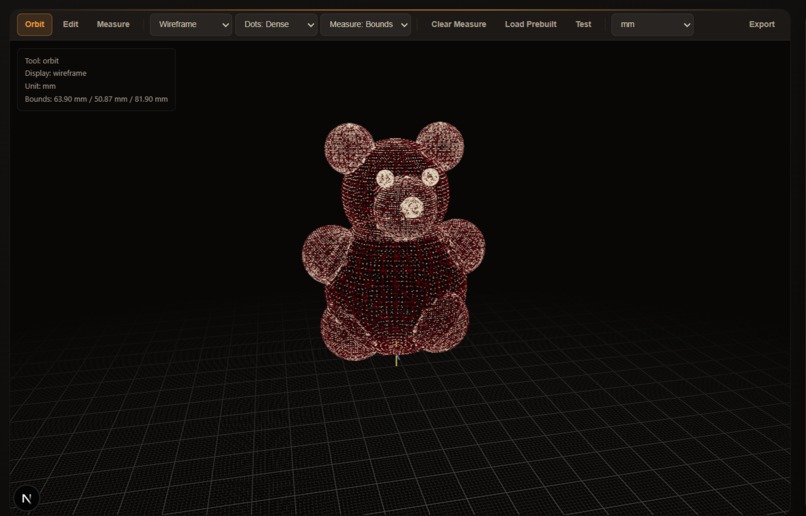Click the 'Display: wireframe' status text
This screenshot has width=806, height=516.
tap(56, 73)
